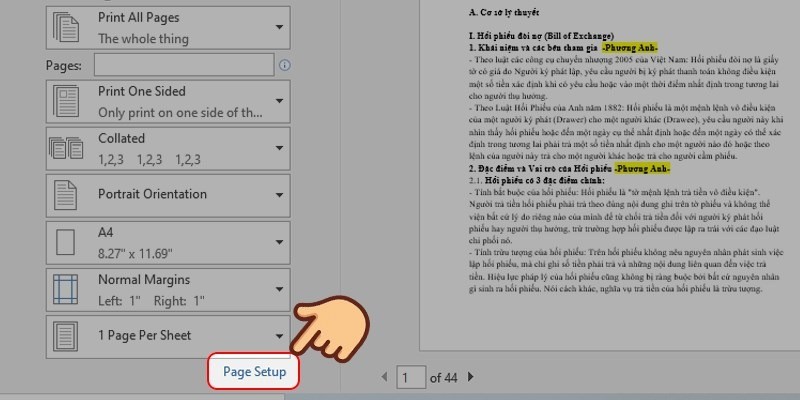
Task: Click the Print All Pages pages icon
Action: click(x=66, y=28)
